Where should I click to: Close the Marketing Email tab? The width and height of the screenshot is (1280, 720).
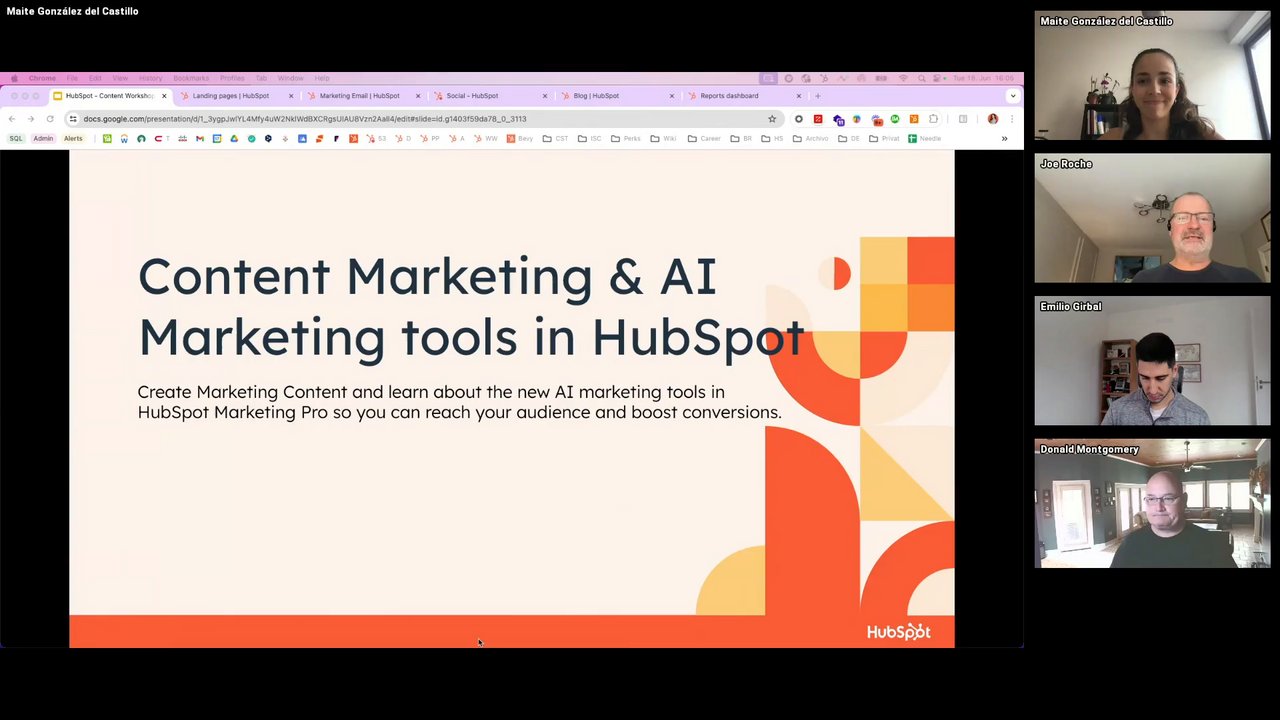point(418,96)
